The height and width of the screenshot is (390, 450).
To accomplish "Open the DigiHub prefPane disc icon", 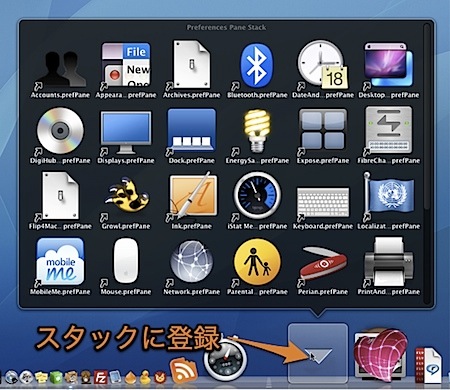I will tap(60, 131).
